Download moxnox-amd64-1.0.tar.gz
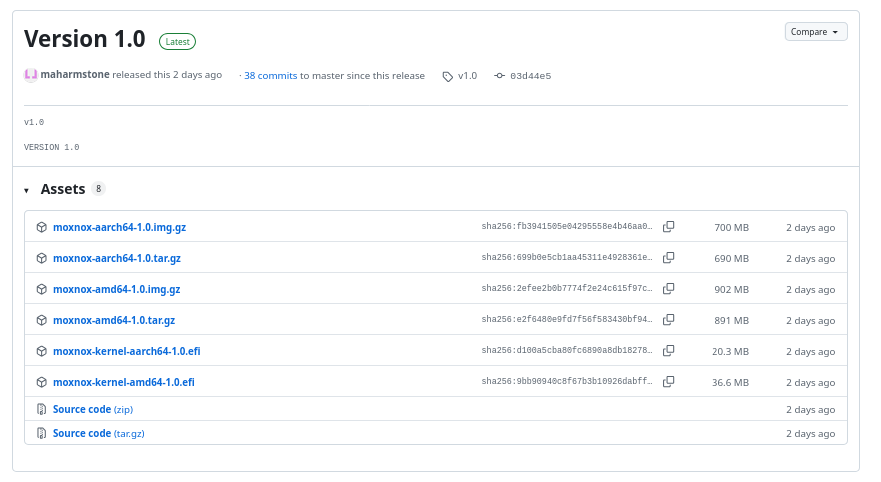This screenshot has width=881, height=482. pos(114,320)
